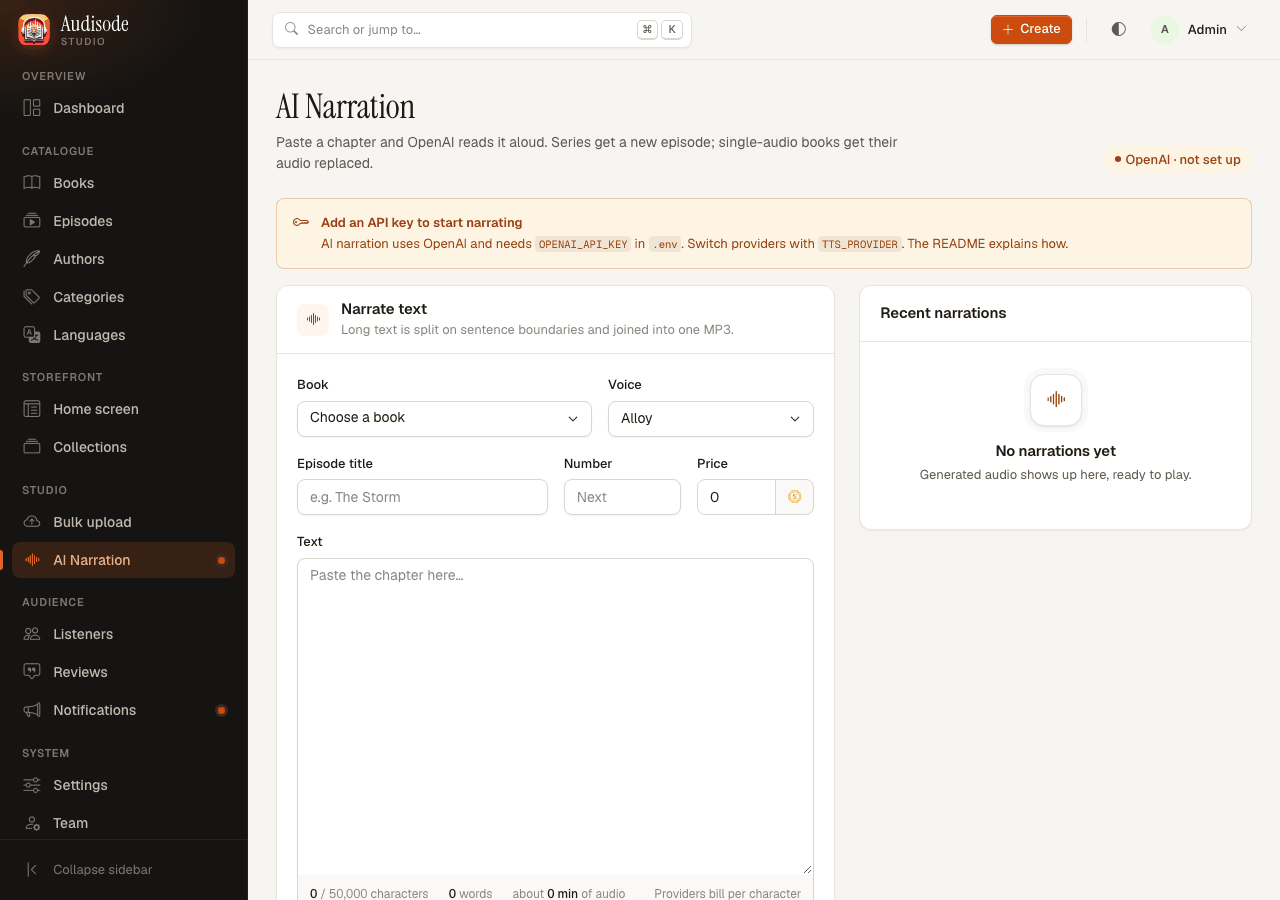
Task: Focus the Search or jump to field
Action: point(482,30)
